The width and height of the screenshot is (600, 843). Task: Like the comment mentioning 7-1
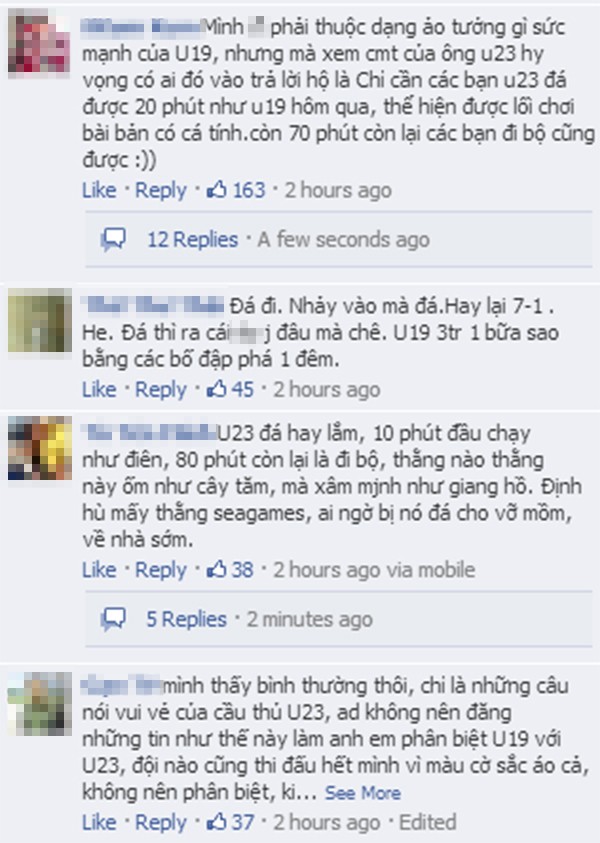[x=99, y=389]
